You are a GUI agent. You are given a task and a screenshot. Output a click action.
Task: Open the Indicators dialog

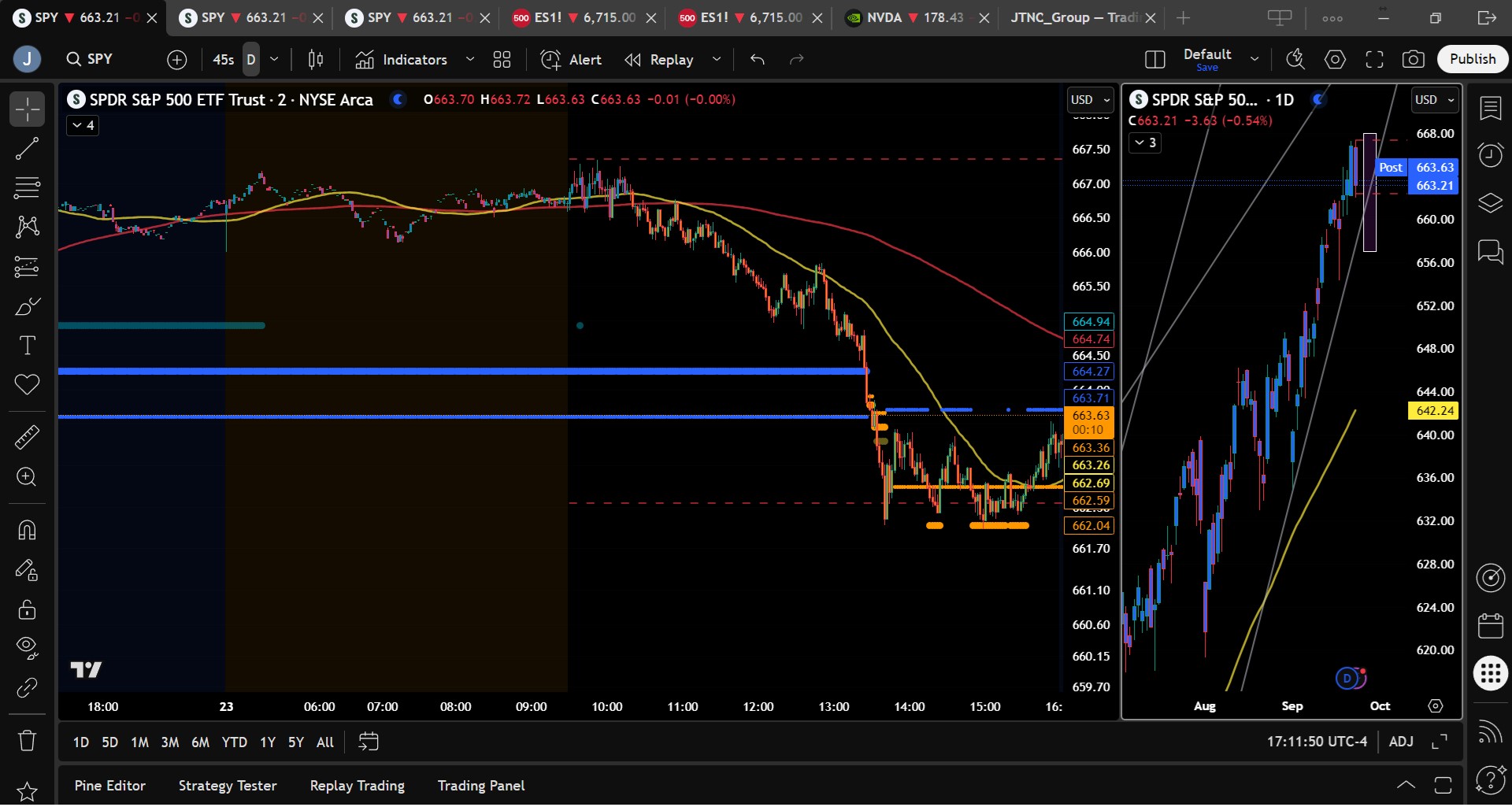point(401,59)
